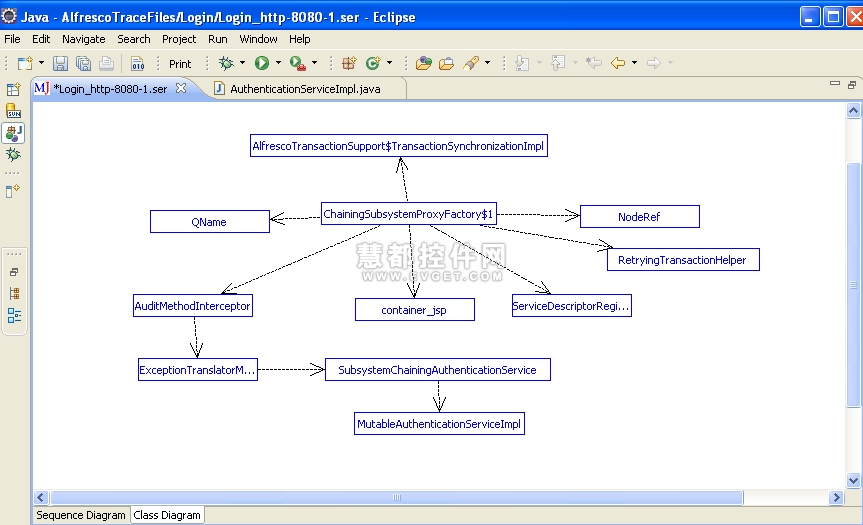Select the Java perspective icon

[14, 133]
